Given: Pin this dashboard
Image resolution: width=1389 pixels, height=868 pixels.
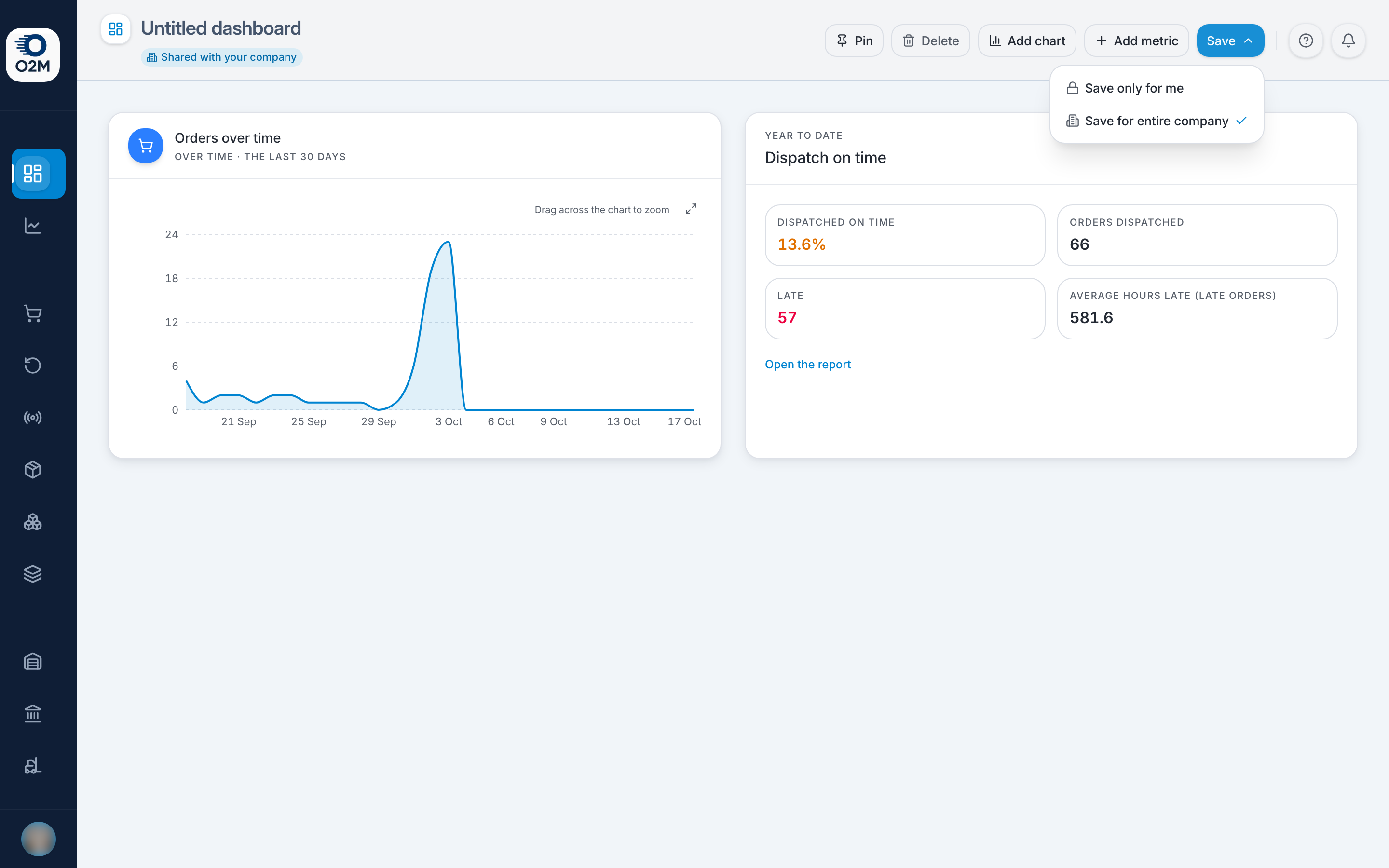Looking at the screenshot, I should 854,41.
